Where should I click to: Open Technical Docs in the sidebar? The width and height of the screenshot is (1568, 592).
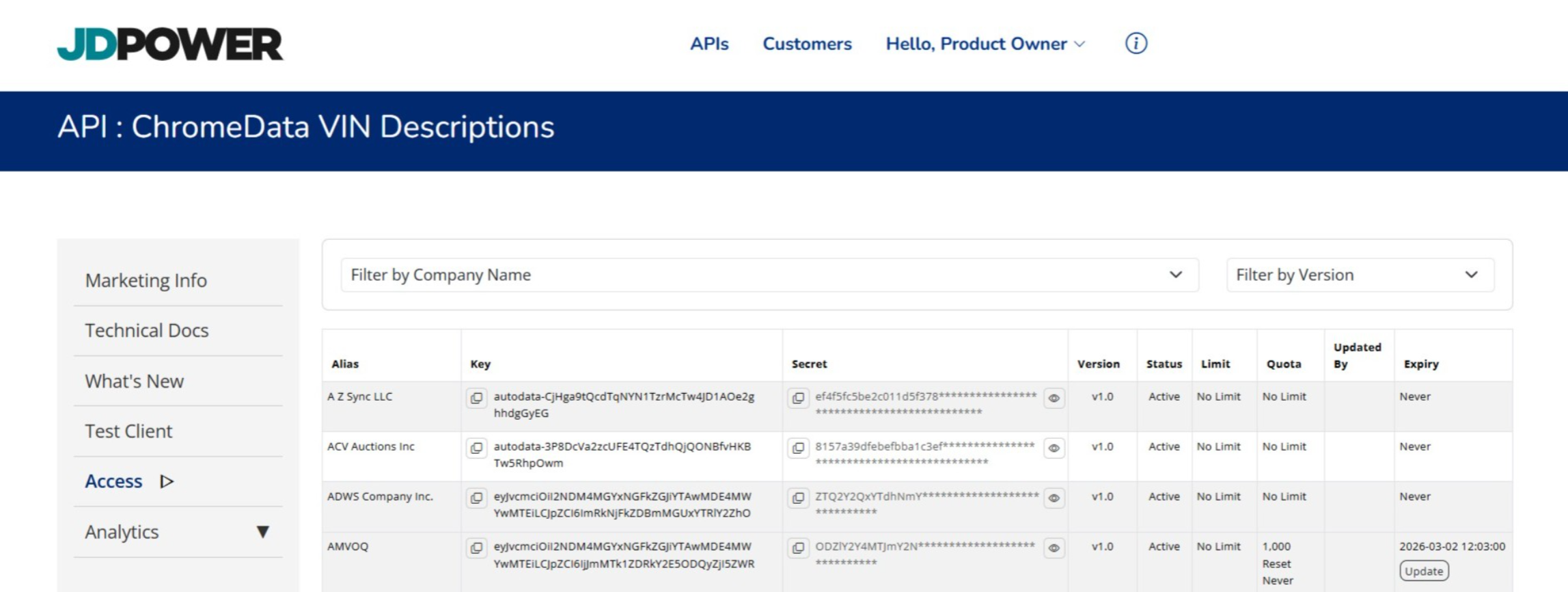tap(147, 331)
